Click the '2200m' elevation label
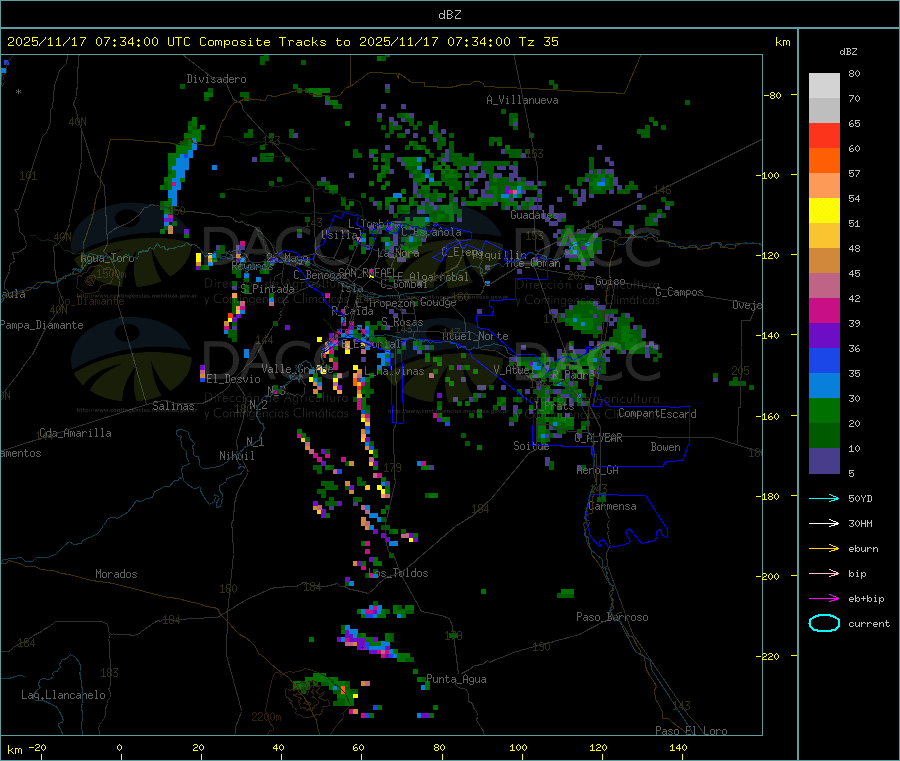 point(266,717)
